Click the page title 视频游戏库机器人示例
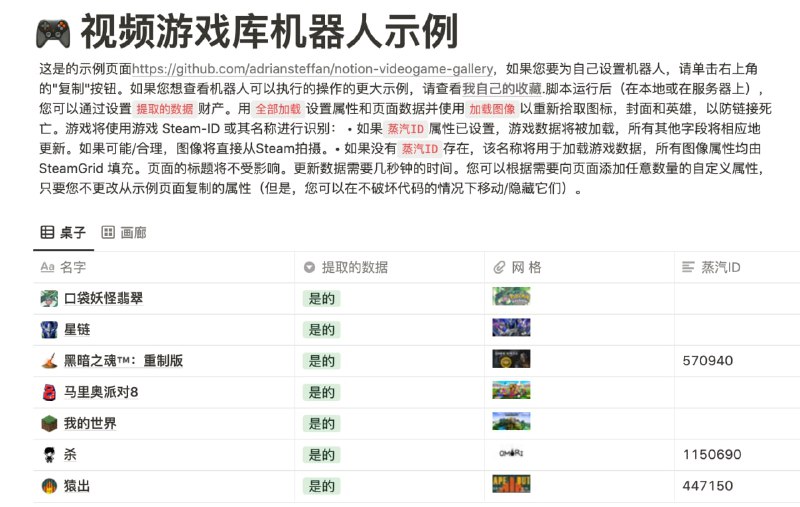The image size is (800, 507). tap(269, 32)
